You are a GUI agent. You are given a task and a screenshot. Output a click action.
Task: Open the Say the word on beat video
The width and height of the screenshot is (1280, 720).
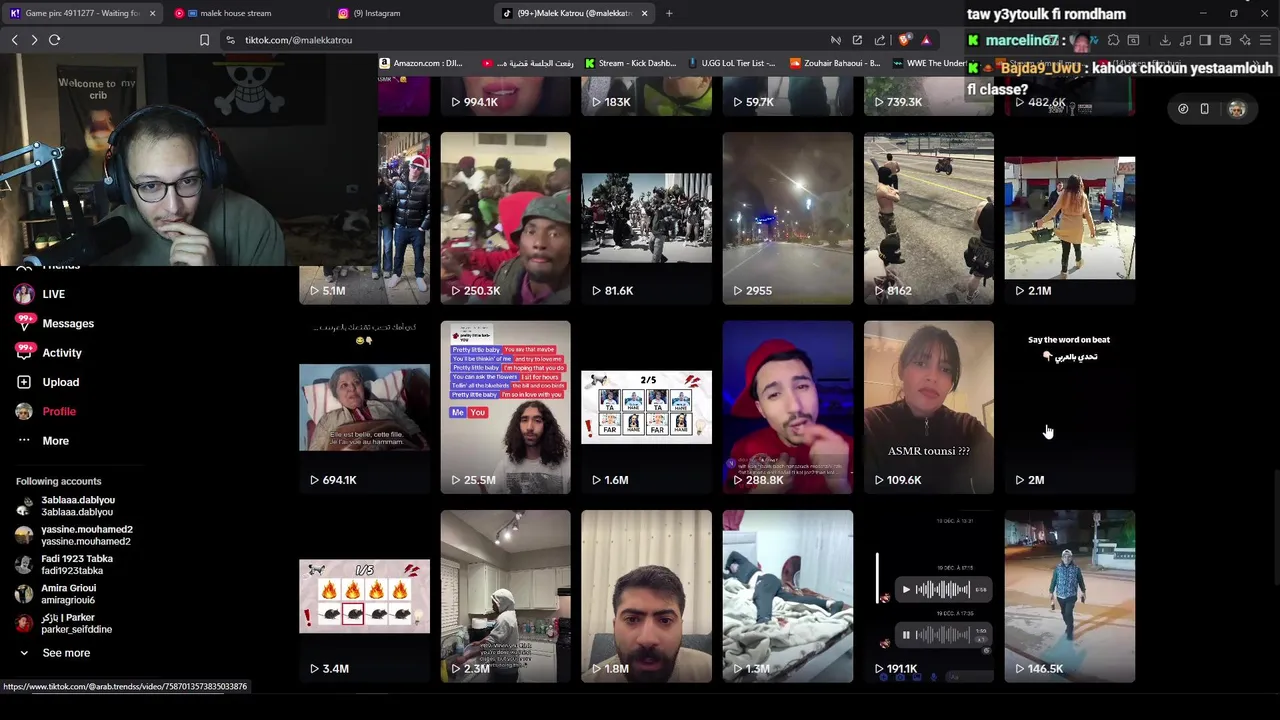pyautogui.click(x=1069, y=407)
